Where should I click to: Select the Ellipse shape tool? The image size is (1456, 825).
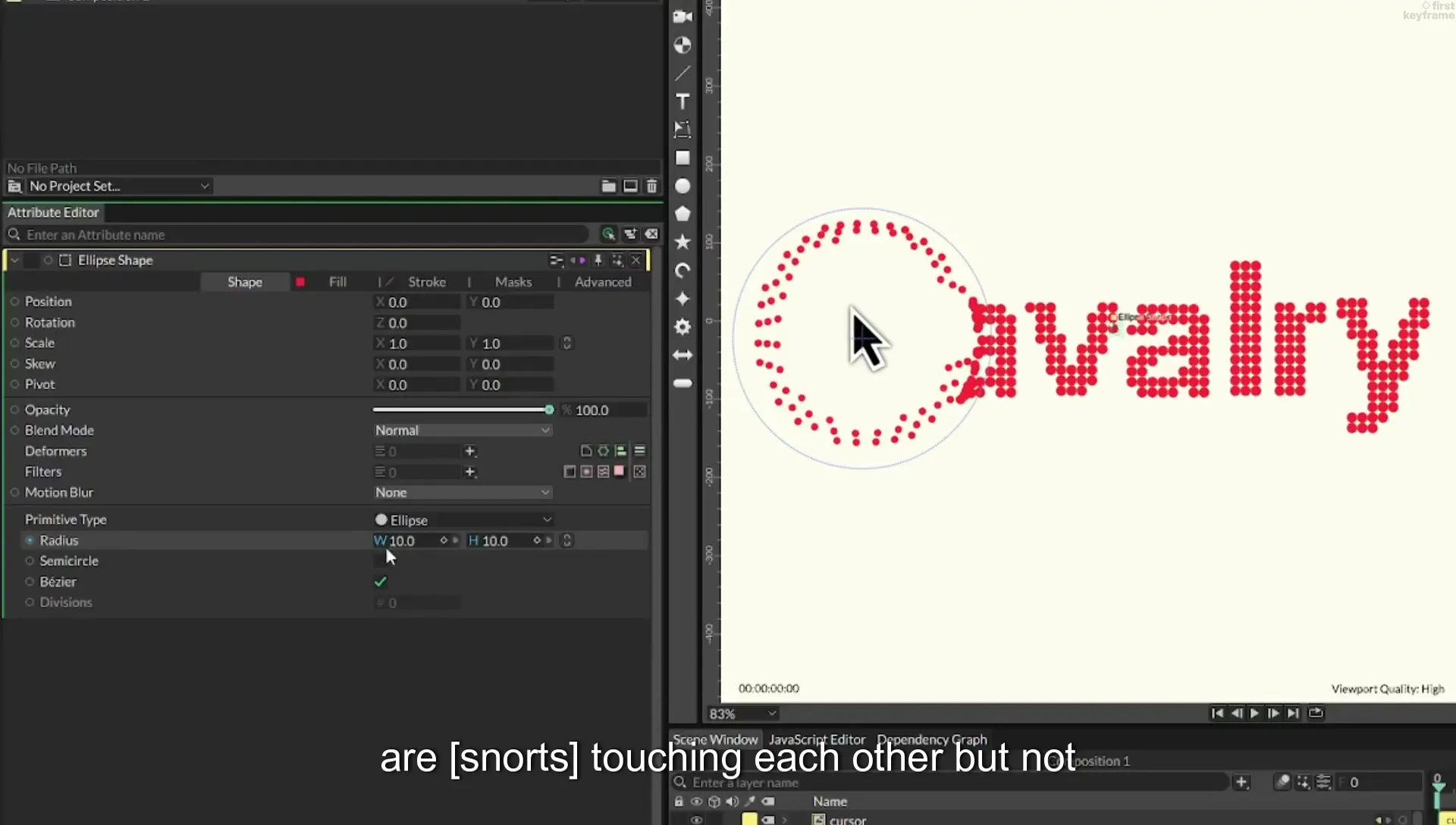point(682,186)
